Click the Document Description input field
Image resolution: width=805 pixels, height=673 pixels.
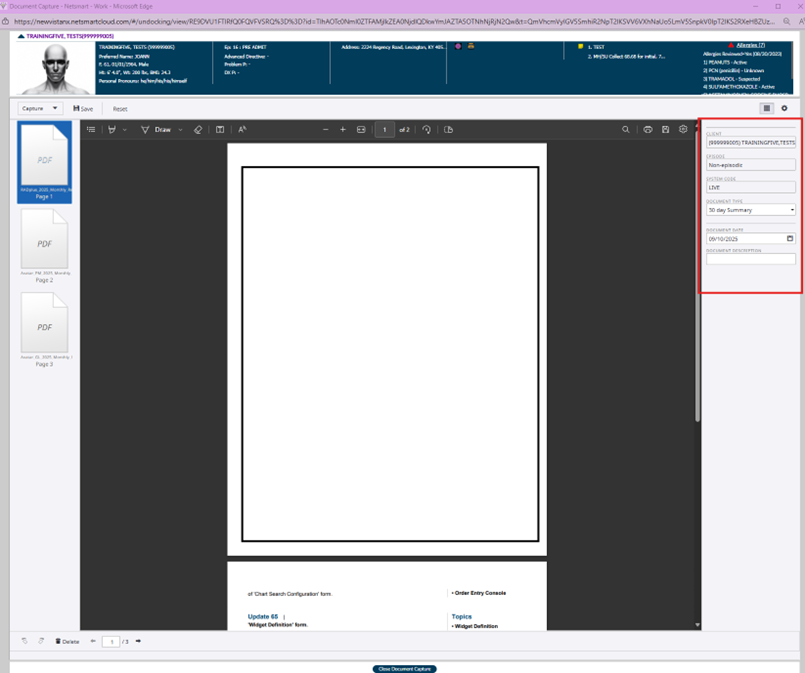pos(750,259)
